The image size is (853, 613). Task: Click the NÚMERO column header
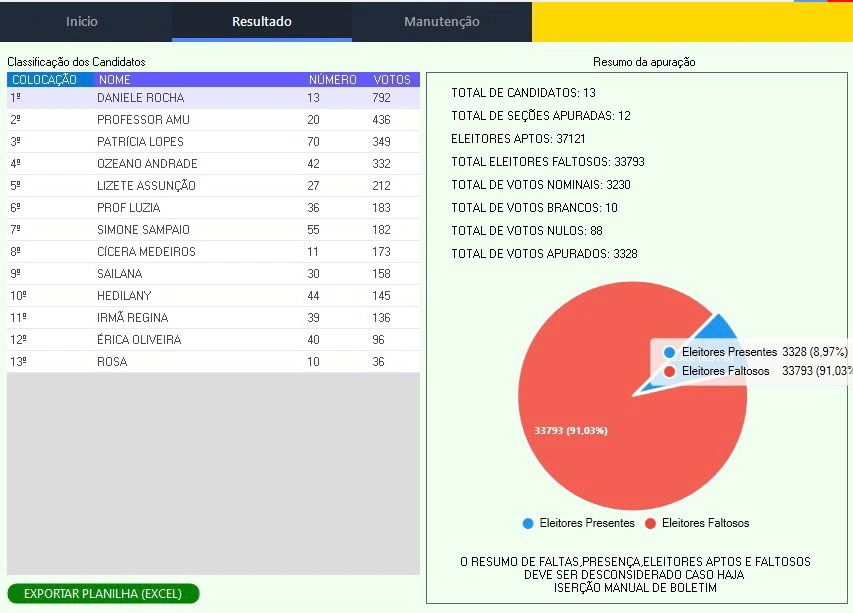(332, 80)
